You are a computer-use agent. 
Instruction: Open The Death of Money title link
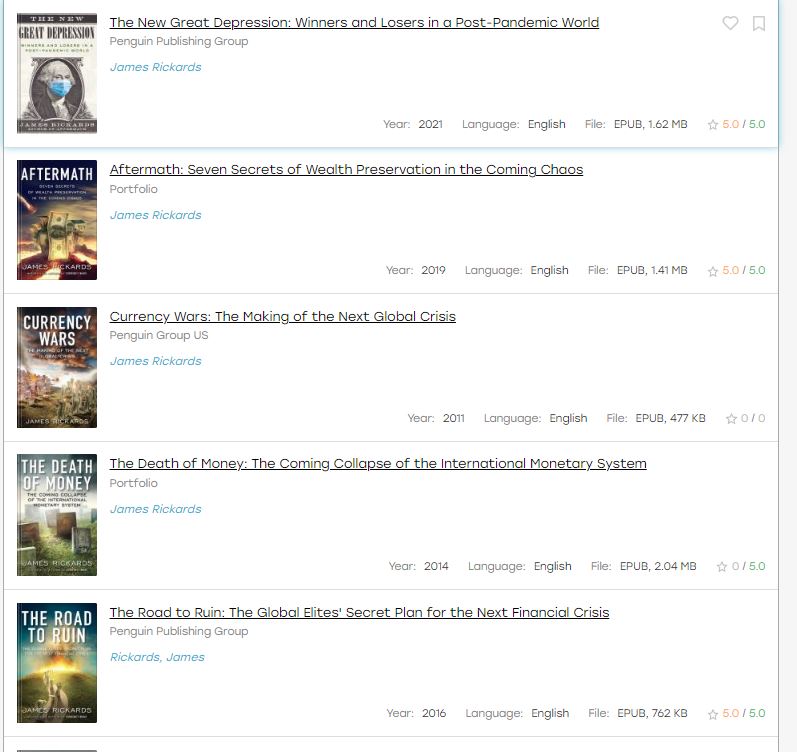coord(378,463)
